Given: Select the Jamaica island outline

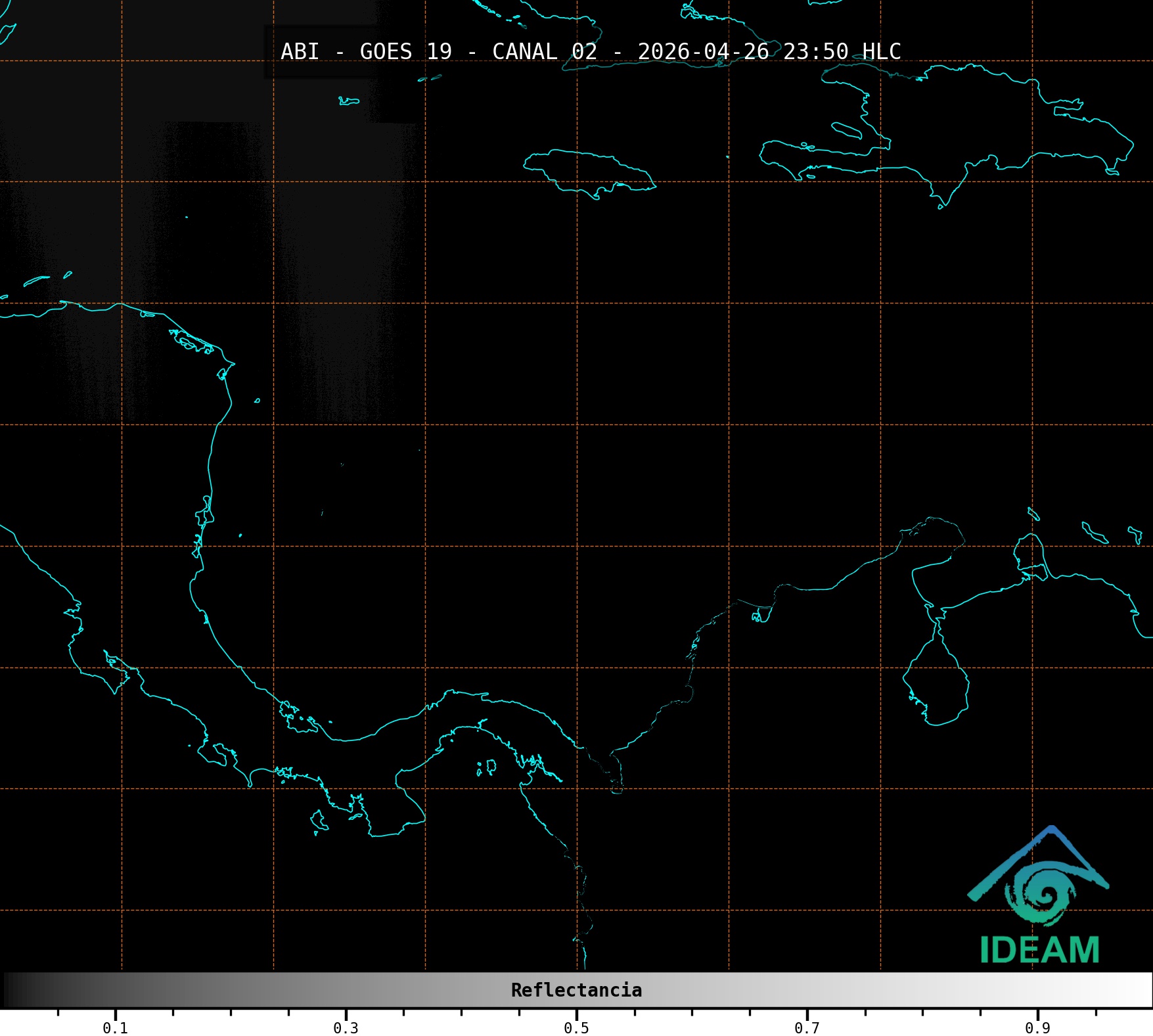Looking at the screenshot, I should tap(588, 172).
